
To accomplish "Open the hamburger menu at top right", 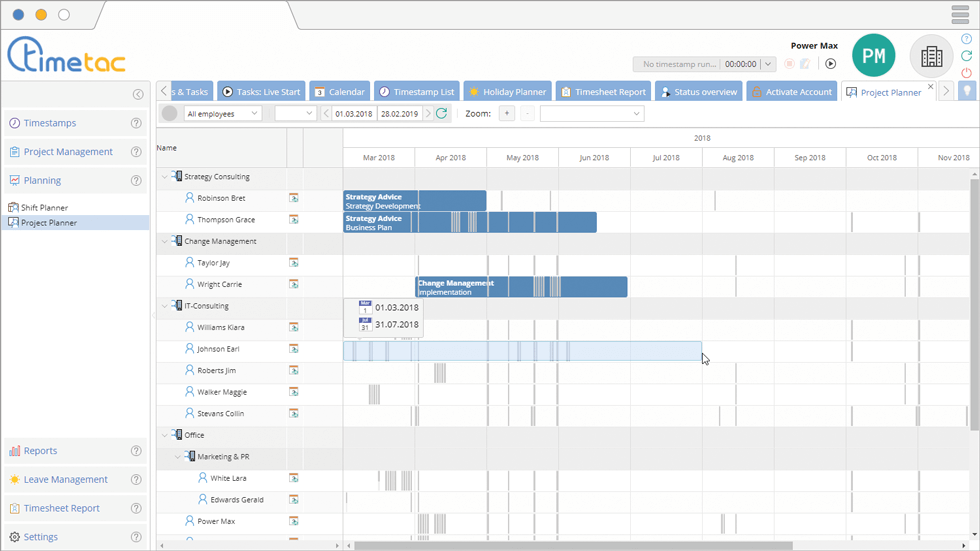I will click(959, 15).
